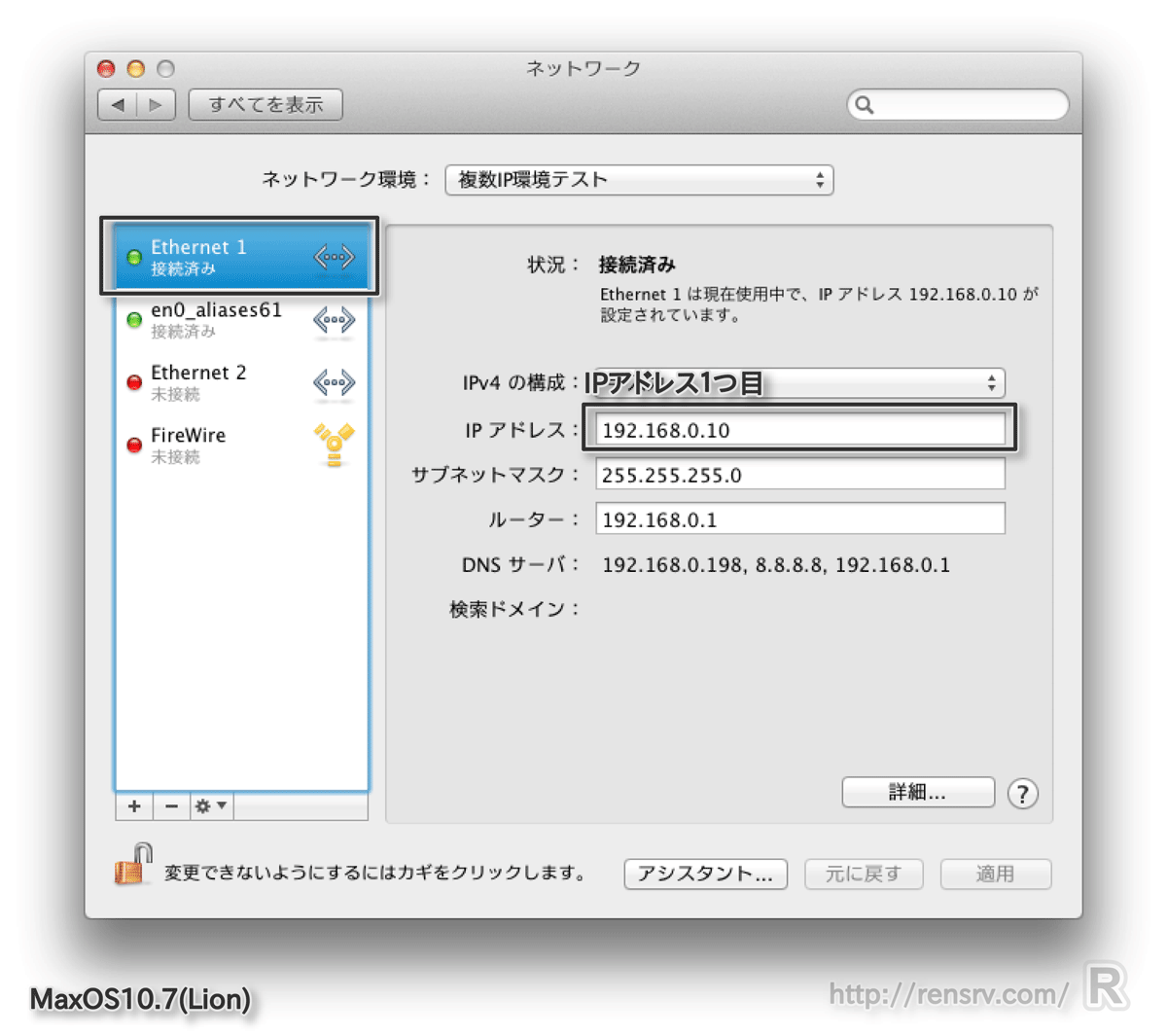This screenshot has width=1167, height=1036.
Task: Expand the ネットワーク環境 location dropdown
Action: [639, 180]
